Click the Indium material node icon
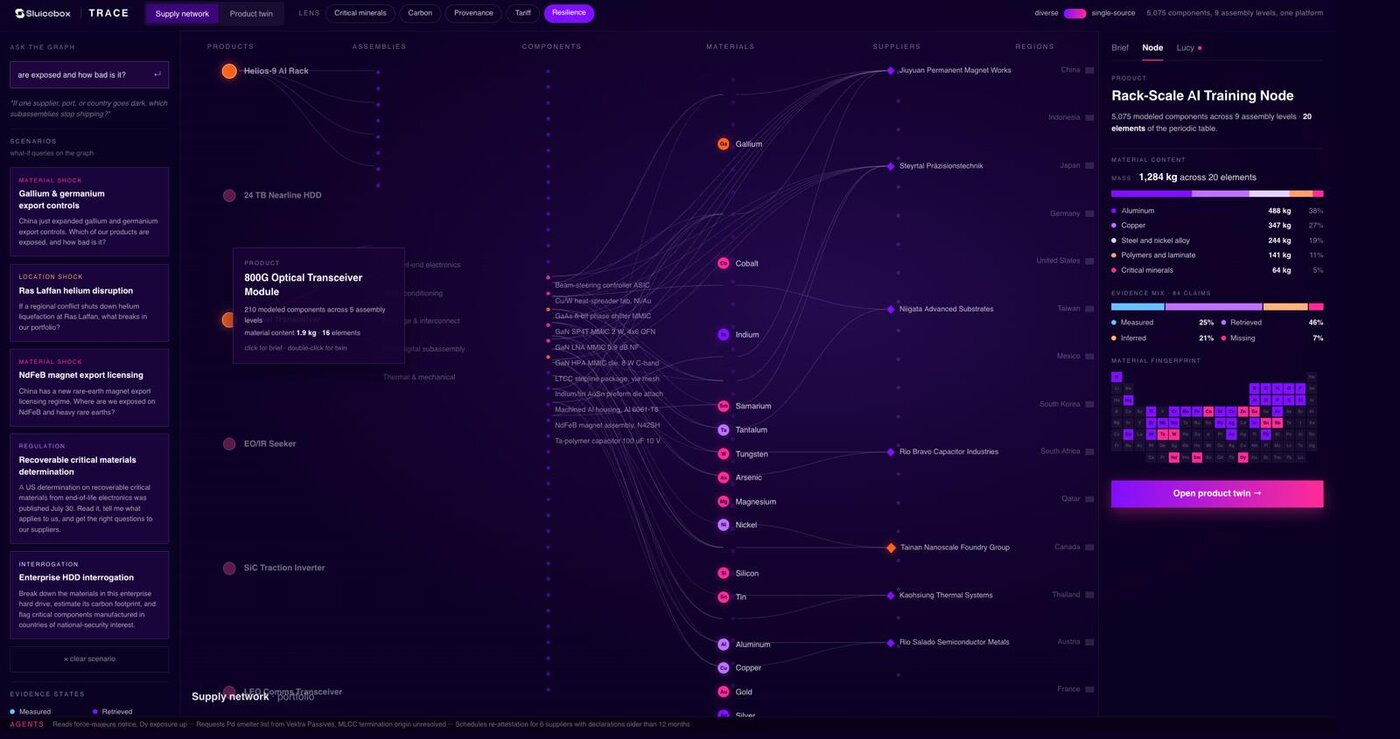Screen dimensions: 1400x739 coord(723,335)
